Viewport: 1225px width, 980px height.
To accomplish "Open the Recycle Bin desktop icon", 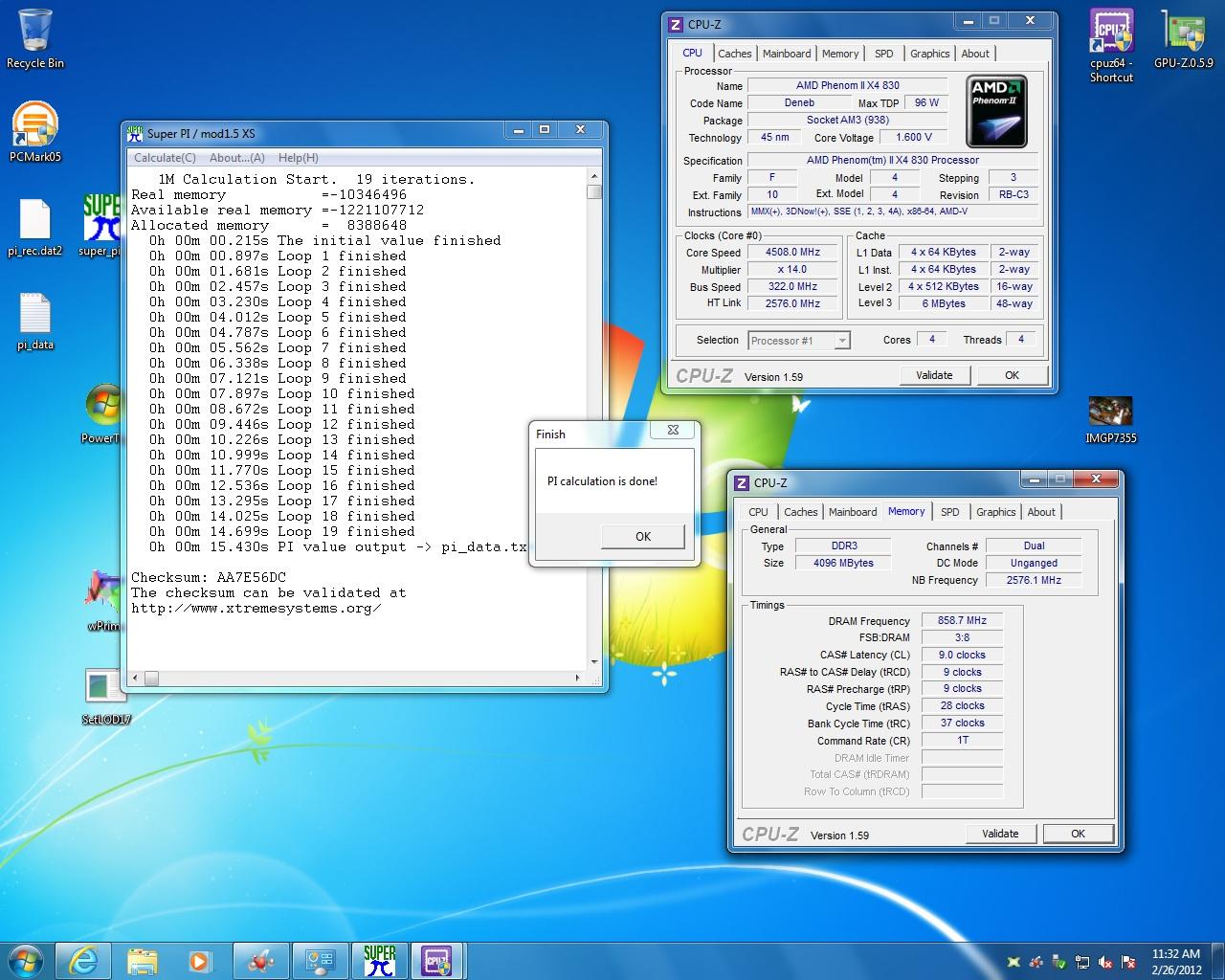I will (x=35, y=38).
